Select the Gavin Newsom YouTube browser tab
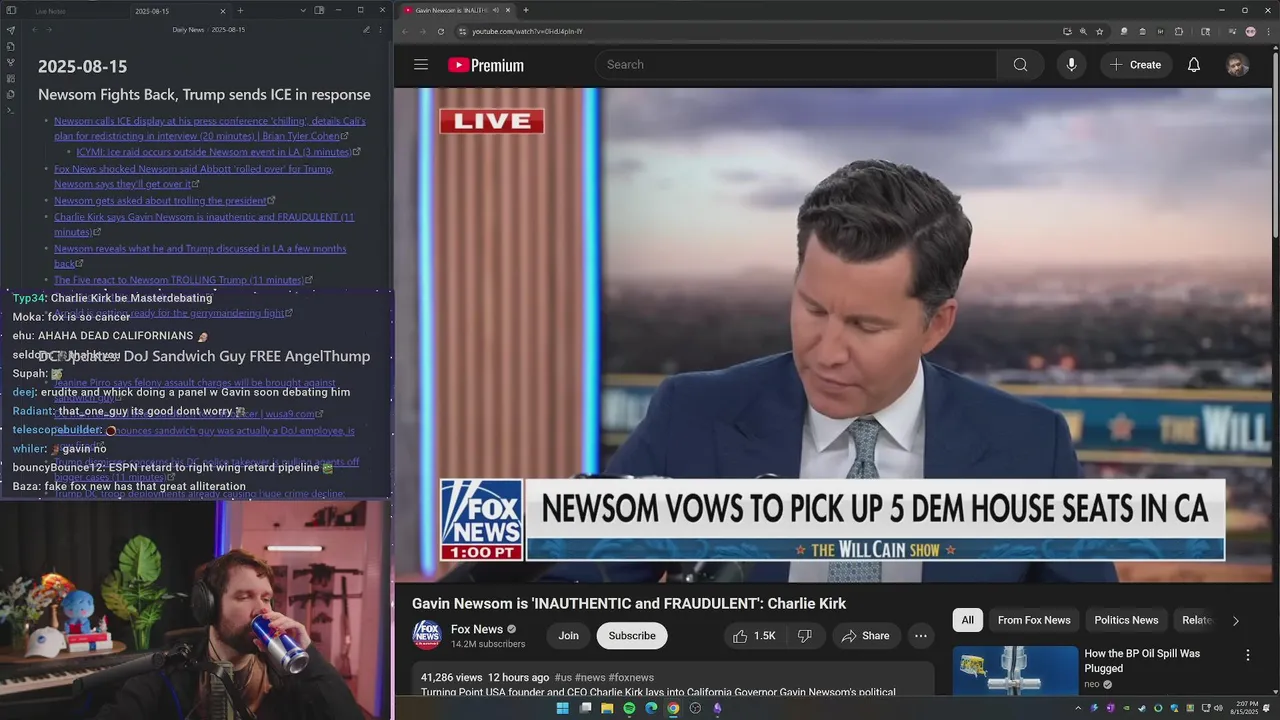Viewport: 1280px width, 720px height. 455,10
